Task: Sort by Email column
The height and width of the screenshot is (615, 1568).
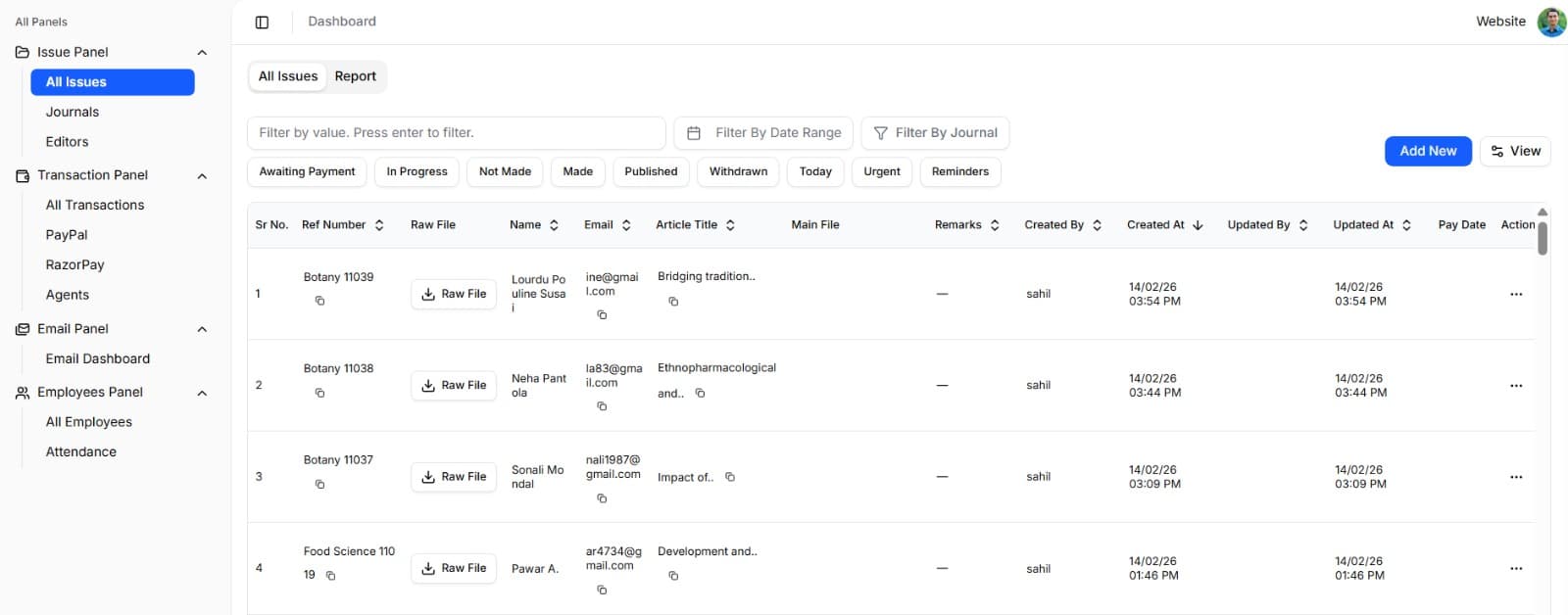Action: tap(608, 225)
